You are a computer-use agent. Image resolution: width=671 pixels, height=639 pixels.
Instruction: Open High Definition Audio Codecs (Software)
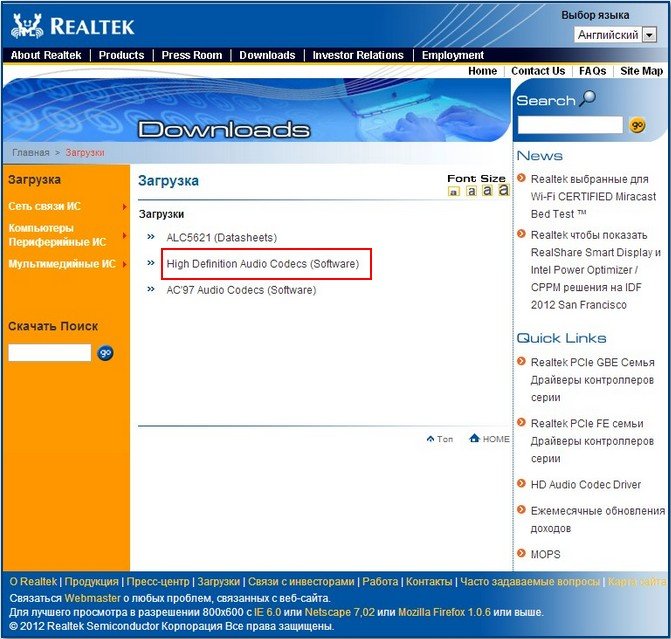263,264
